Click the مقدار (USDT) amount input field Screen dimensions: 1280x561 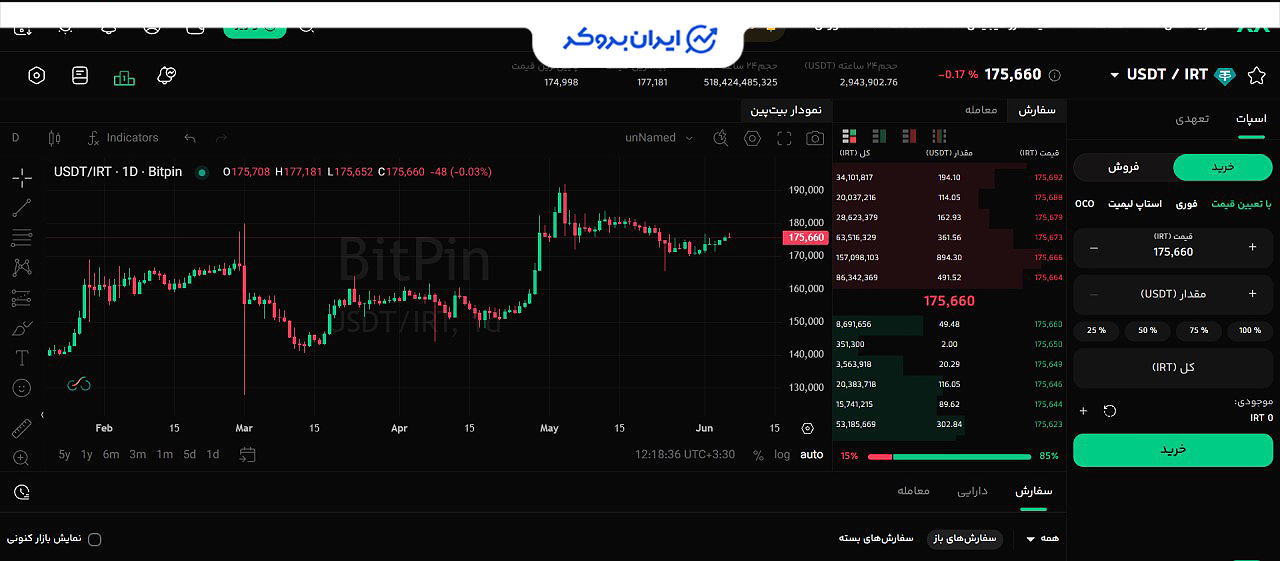(1173, 294)
